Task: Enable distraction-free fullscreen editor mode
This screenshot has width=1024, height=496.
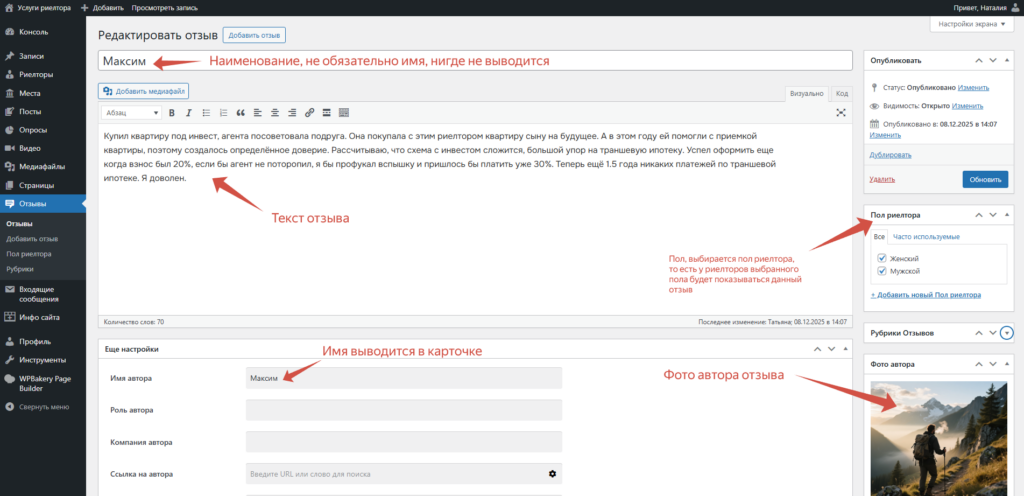Action: point(841,113)
